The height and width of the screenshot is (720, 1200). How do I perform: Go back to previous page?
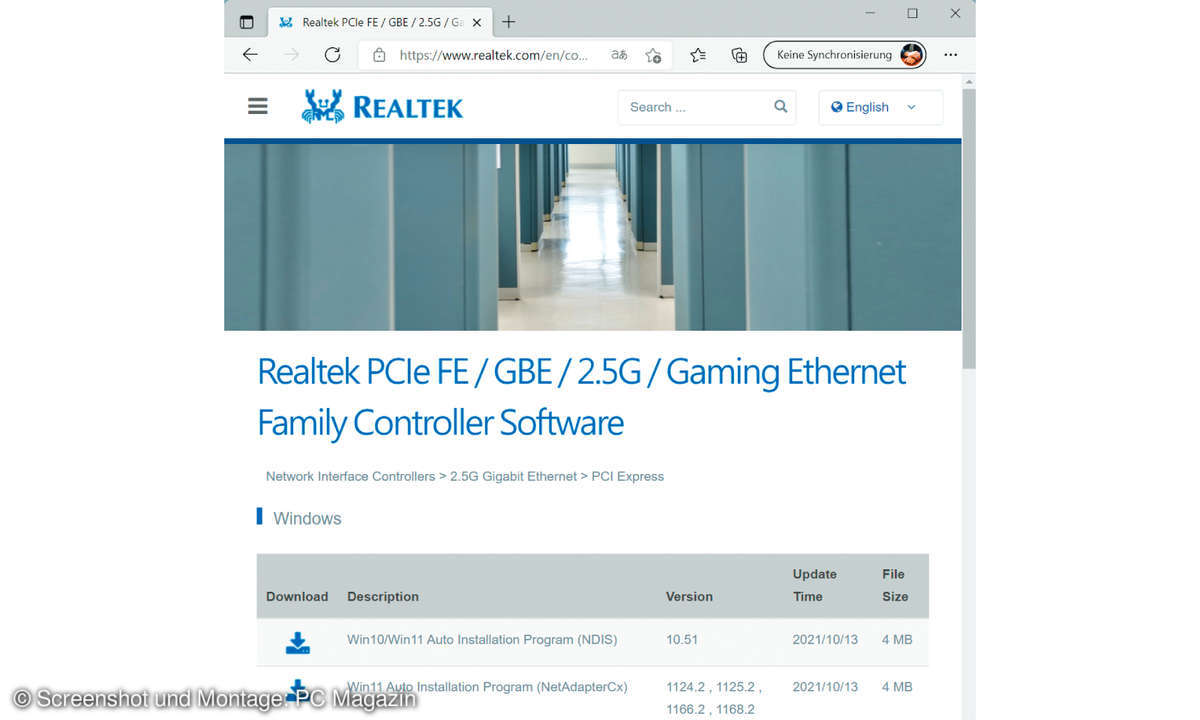pos(250,55)
